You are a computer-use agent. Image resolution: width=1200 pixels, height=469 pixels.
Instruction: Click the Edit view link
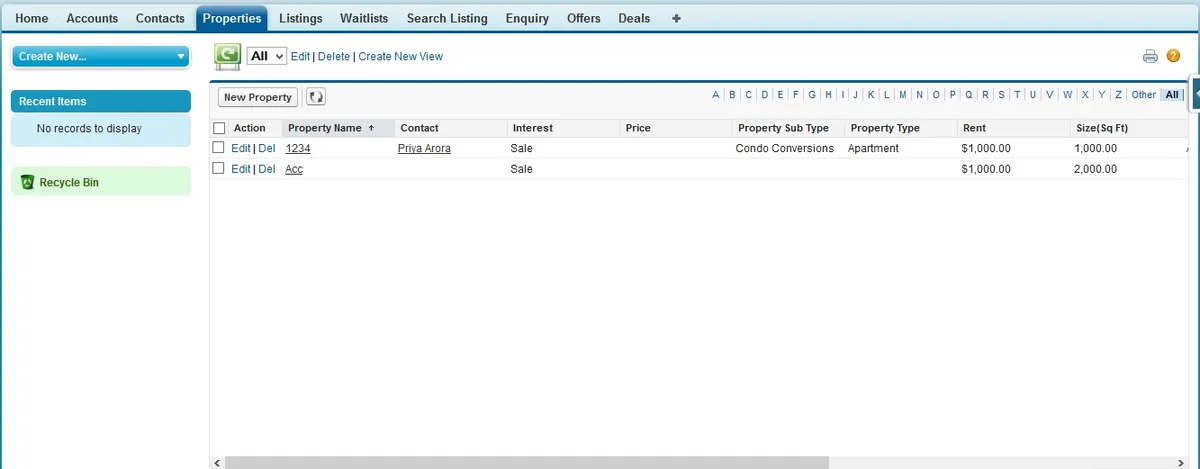pos(300,57)
